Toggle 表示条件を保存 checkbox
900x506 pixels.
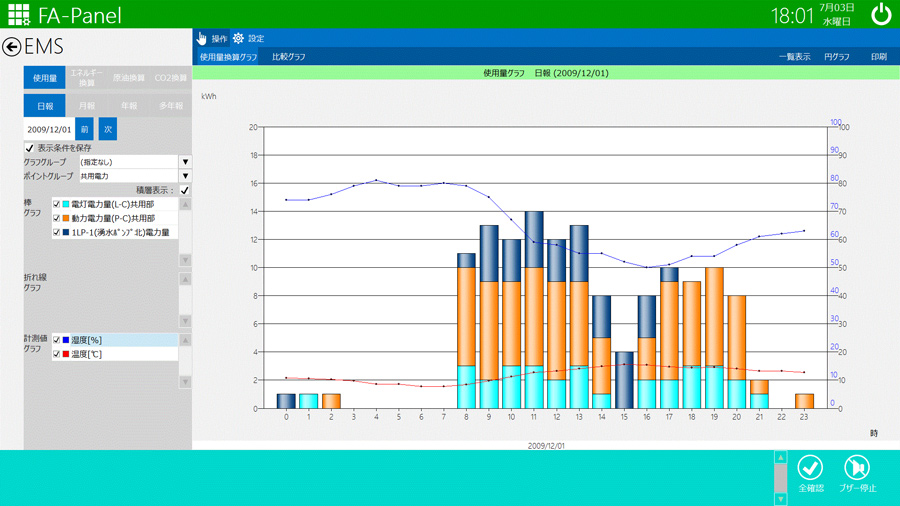(x=29, y=148)
